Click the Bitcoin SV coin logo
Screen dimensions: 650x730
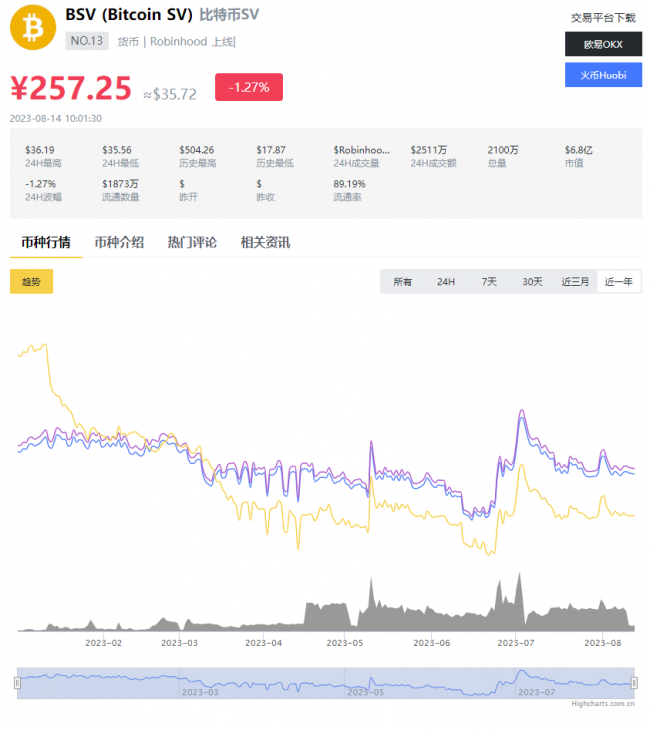[x=33, y=27]
